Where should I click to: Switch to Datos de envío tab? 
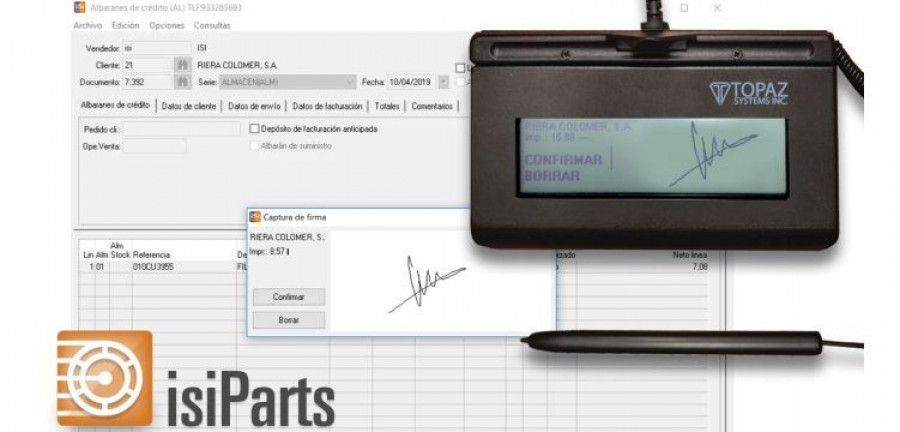pos(254,106)
